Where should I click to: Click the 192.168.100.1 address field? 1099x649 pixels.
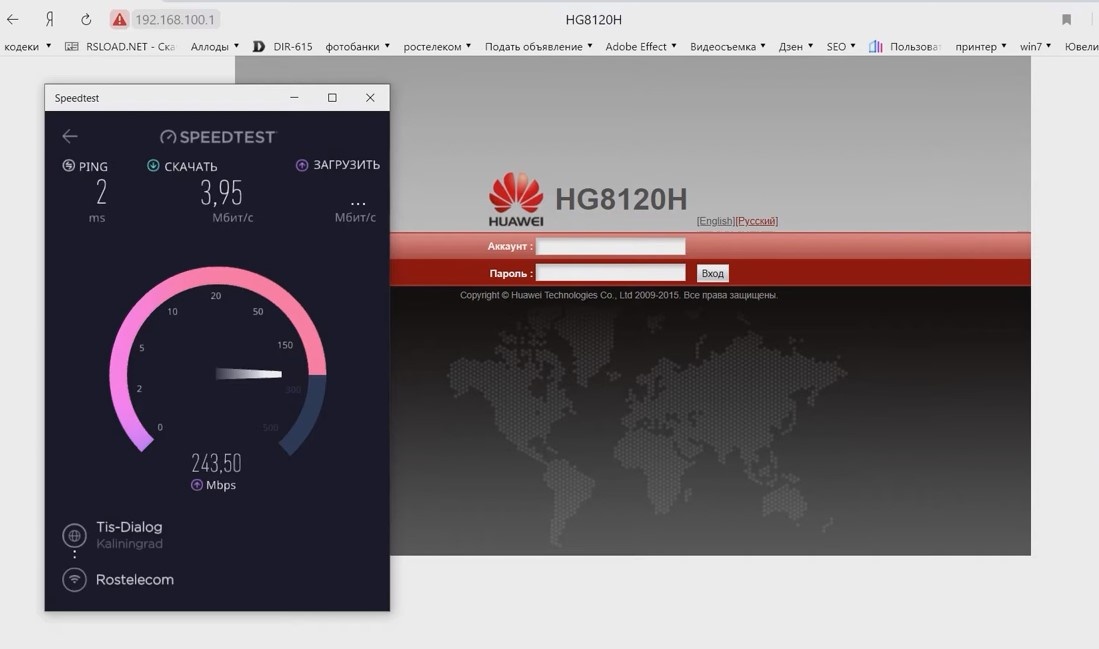tap(175, 20)
